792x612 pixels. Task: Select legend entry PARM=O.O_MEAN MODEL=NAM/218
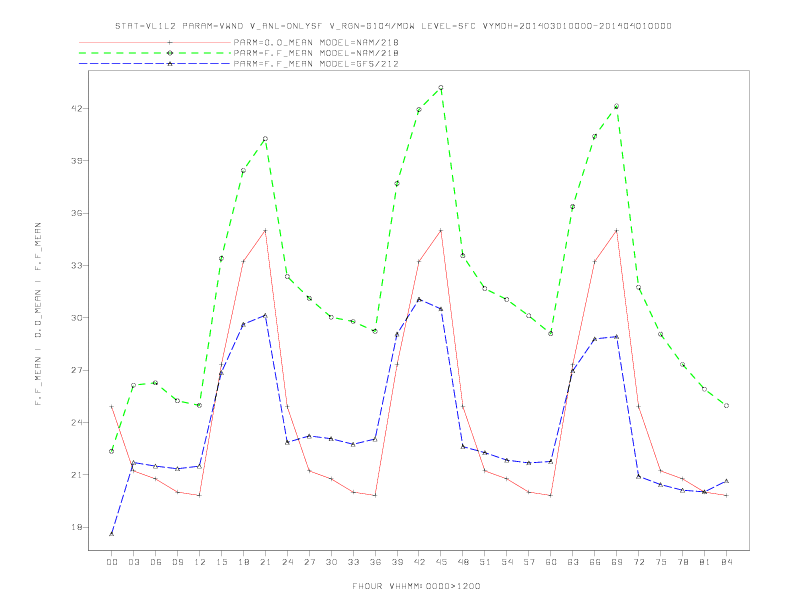(316, 42)
